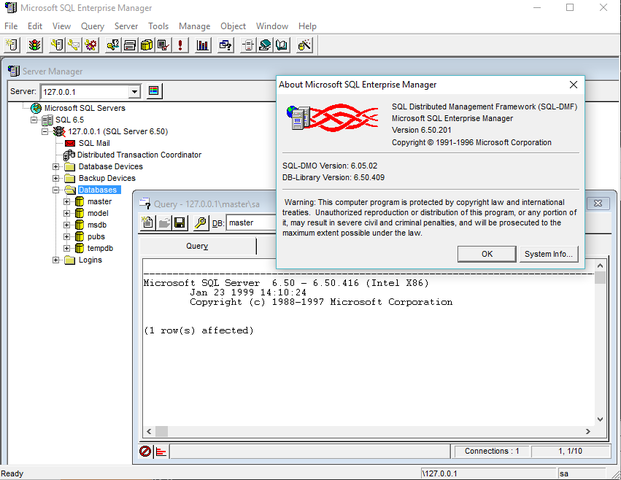Open the Server combo box dropdown arrow
Screen dimensions: 621x480
point(135,92)
